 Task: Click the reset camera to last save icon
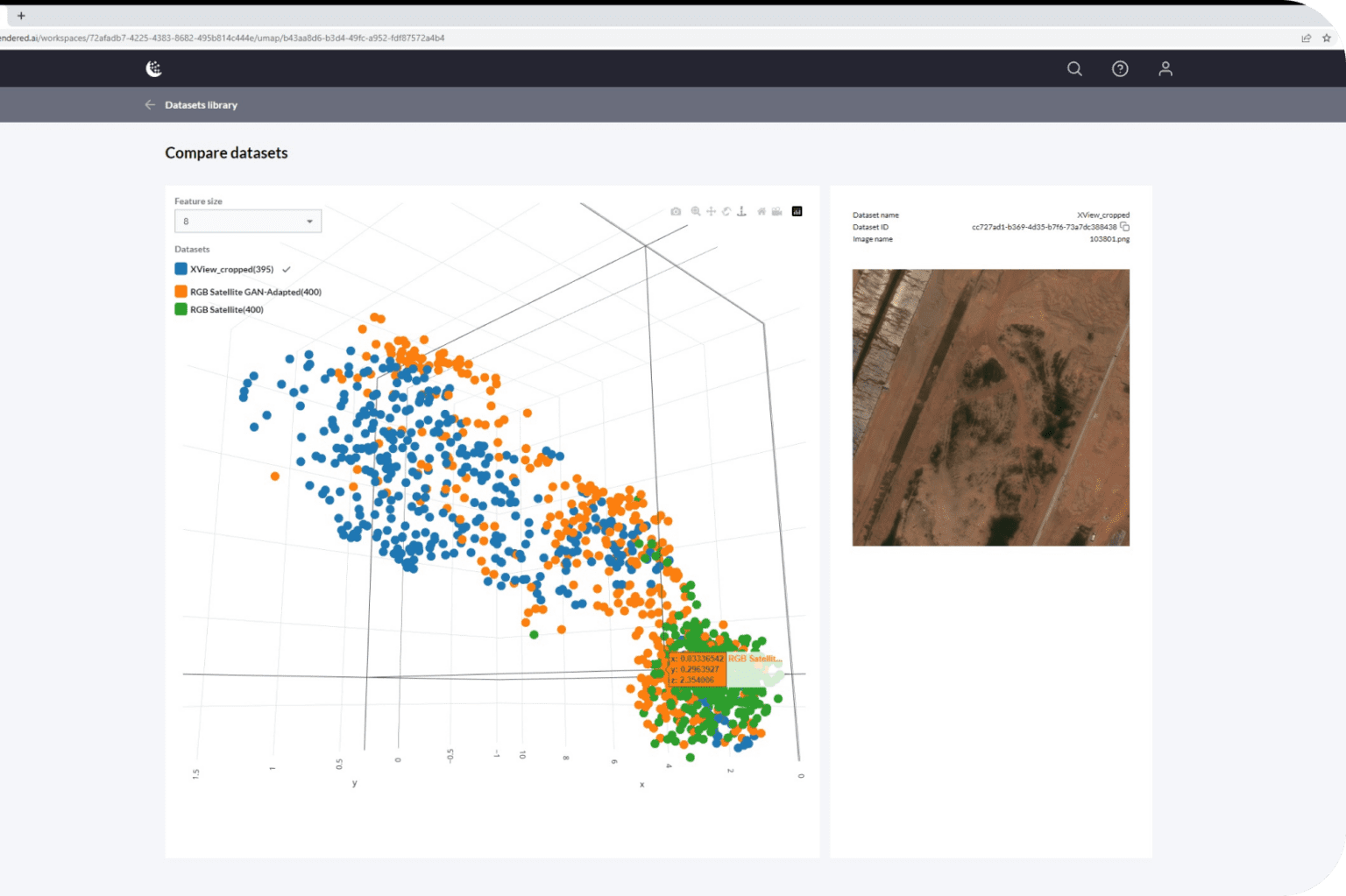point(776,211)
